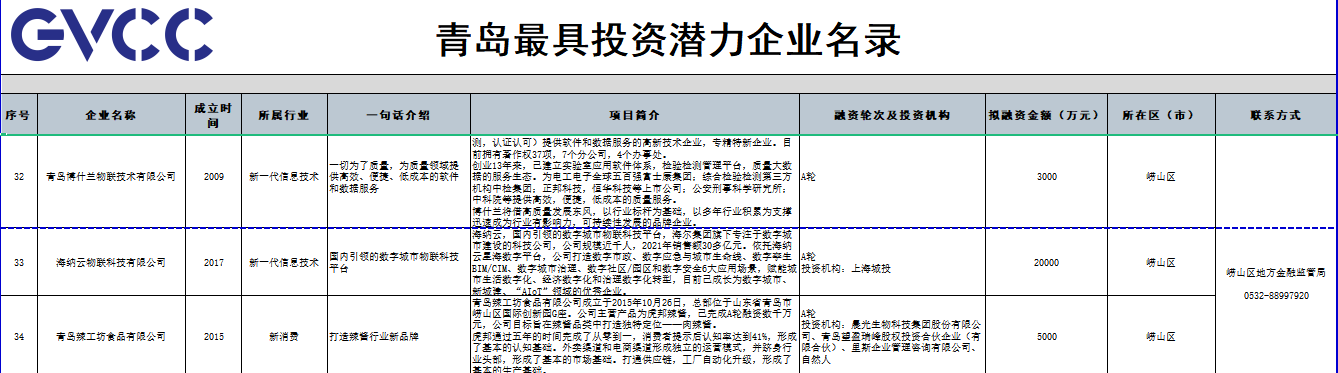This screenshot has height=373, width=1338.
Task: Select the company name in row 34
Action: (x=110, y=336)
